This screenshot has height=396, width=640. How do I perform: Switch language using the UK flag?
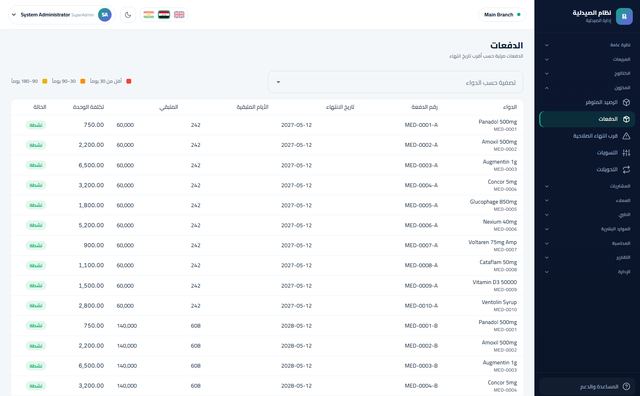[x=179, y=15]
